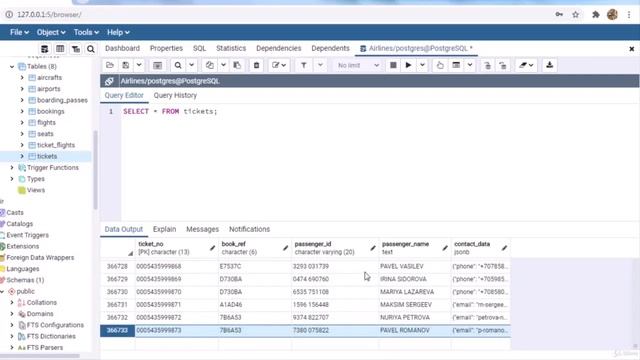Click the browser profile avatar
The height and width of the screenshot is (360, 640).
click(612, 15)
